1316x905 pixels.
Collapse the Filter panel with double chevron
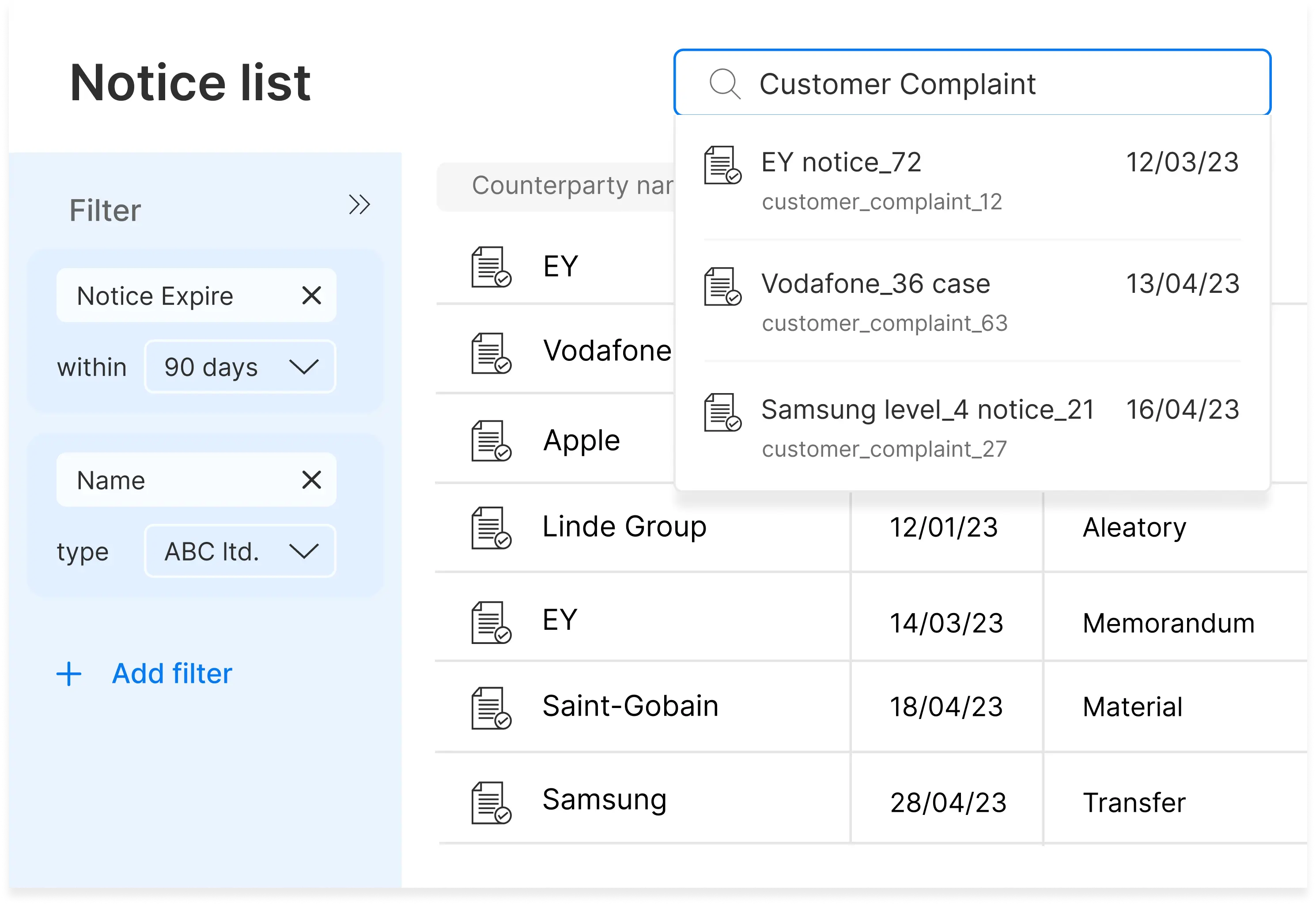[x=359, y=204]
